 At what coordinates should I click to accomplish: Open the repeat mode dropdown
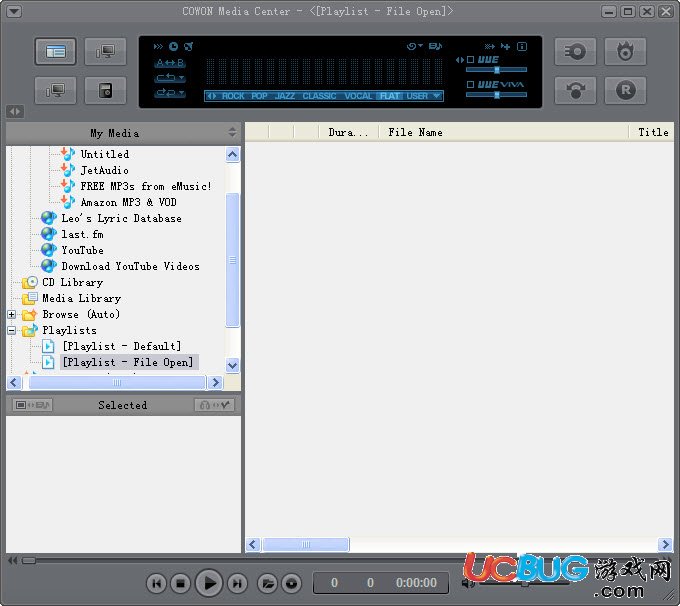[170, 78]
